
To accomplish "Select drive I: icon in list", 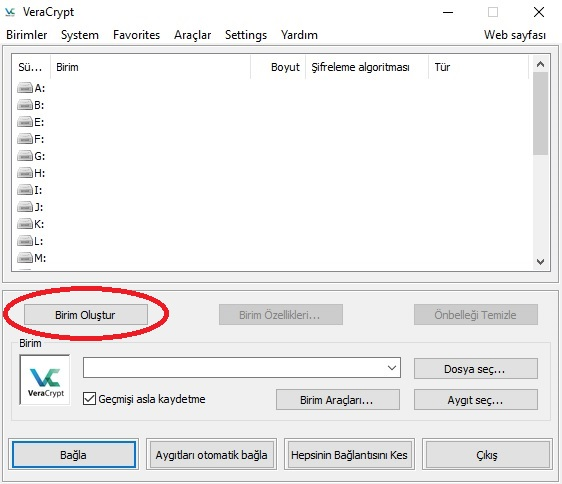I will coord(25,190).
